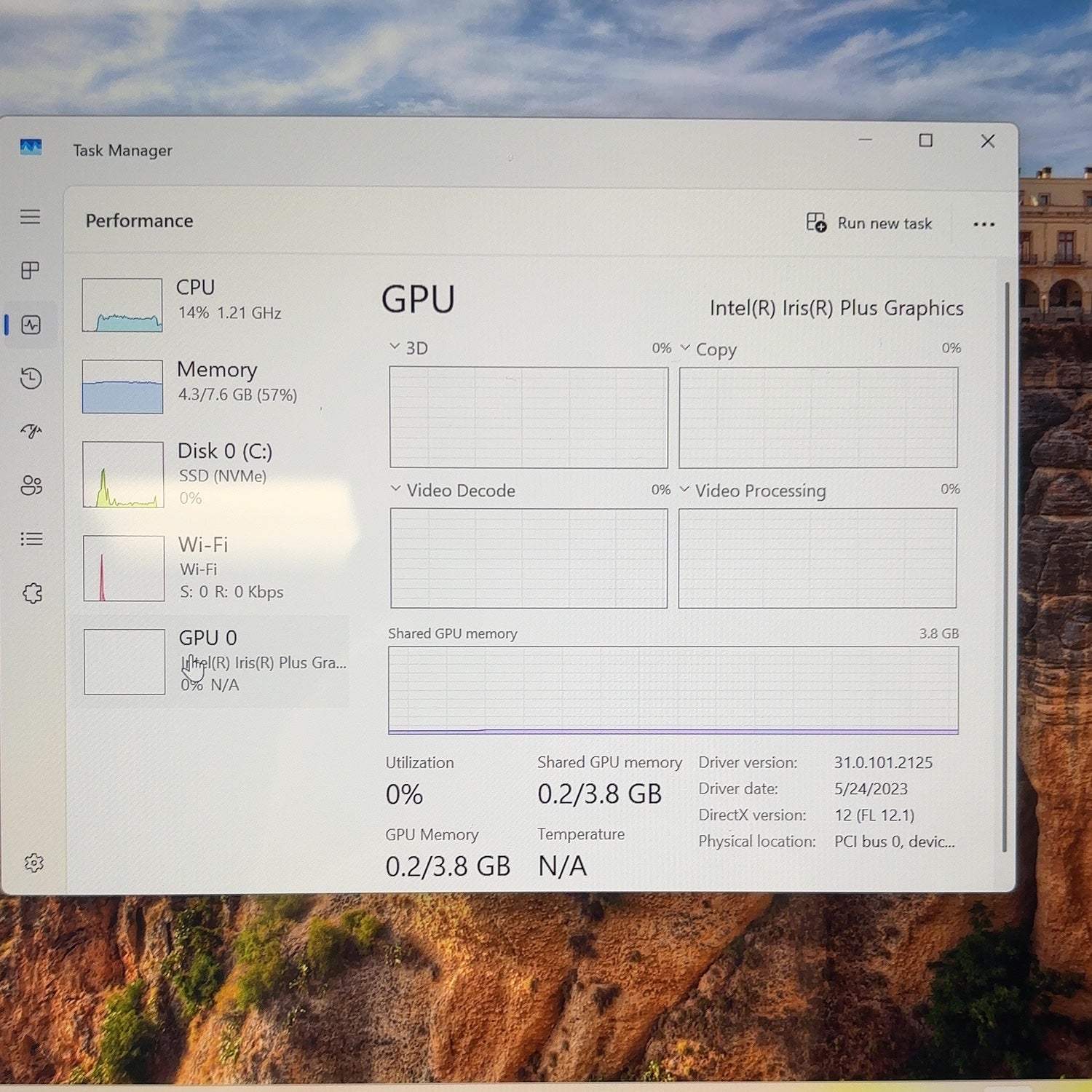1092x1092 pixels.
Task: Click the Copy engine usage graph
Action: [x=818, y=417]
